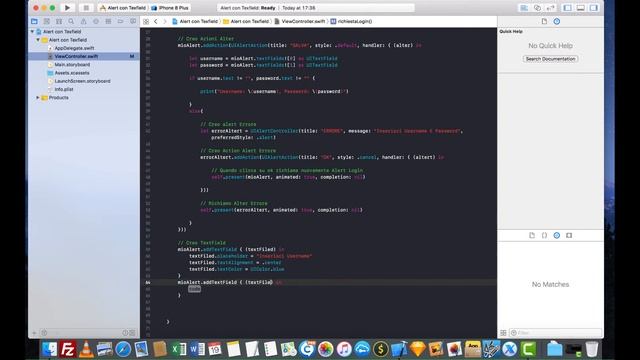640x360 pixels.
Task: Select AppDelegate.swift in navigator
Action: 74,48
